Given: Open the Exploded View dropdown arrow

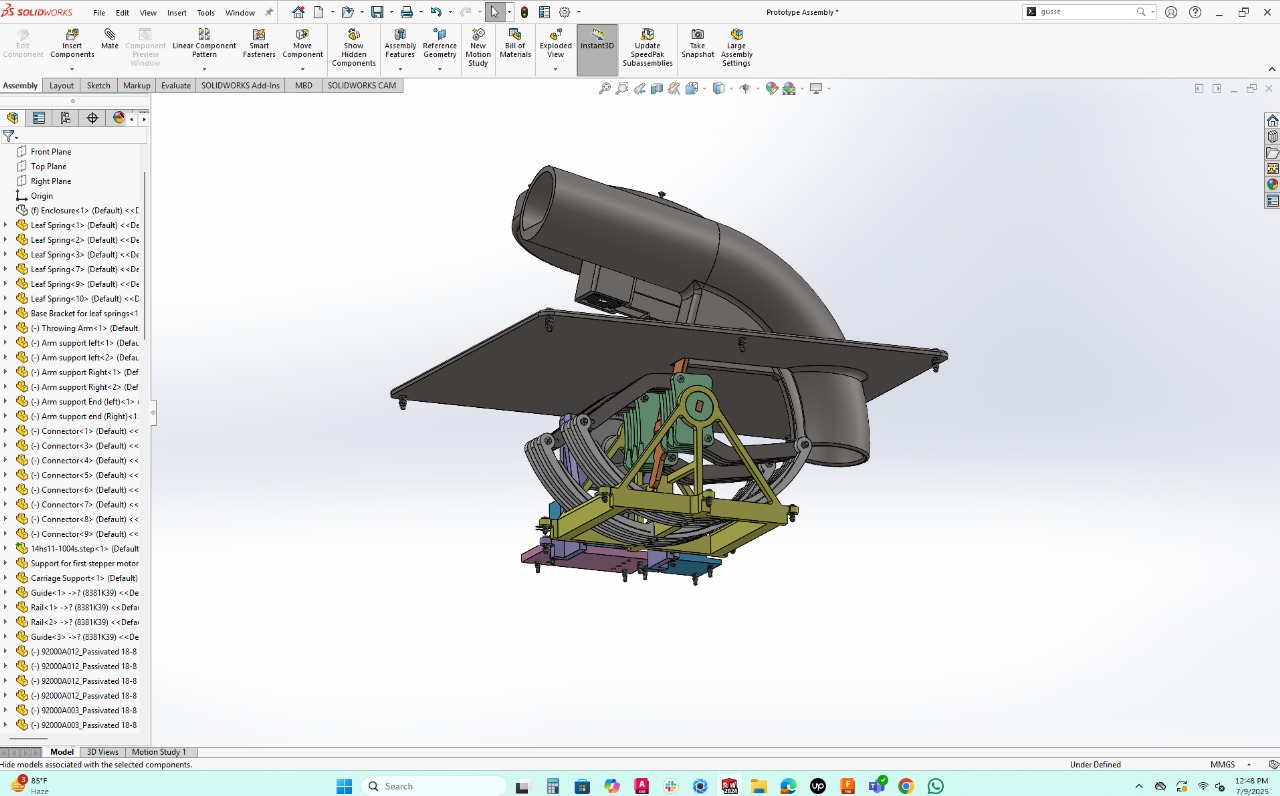Looking at the screenshot, I should coord(555,69).
